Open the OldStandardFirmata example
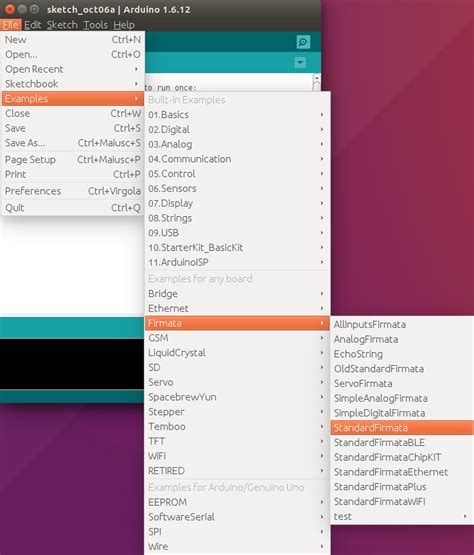This screenshot has width=474, height=555. (x=402, y=369)
